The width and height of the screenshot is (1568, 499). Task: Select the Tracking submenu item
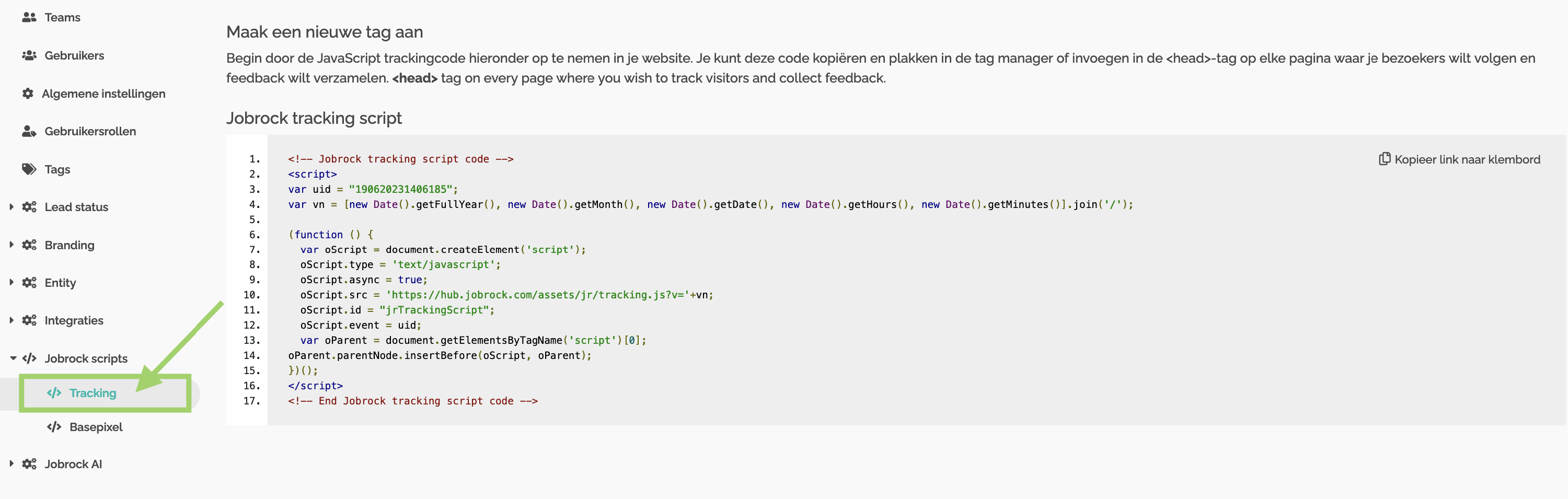(93, 393)
